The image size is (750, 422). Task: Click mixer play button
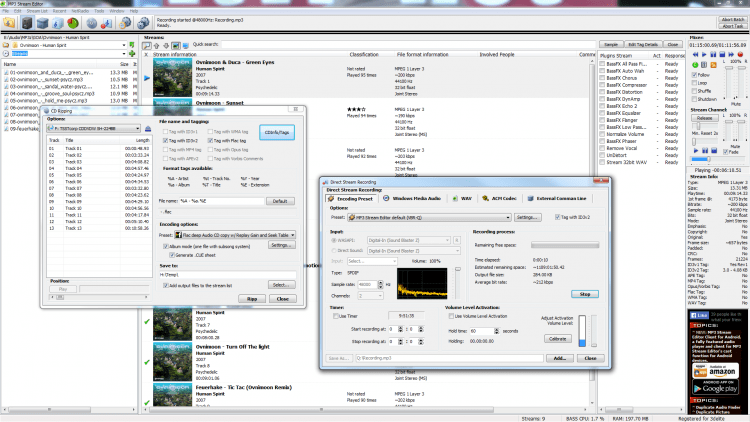tap(704, 55)
